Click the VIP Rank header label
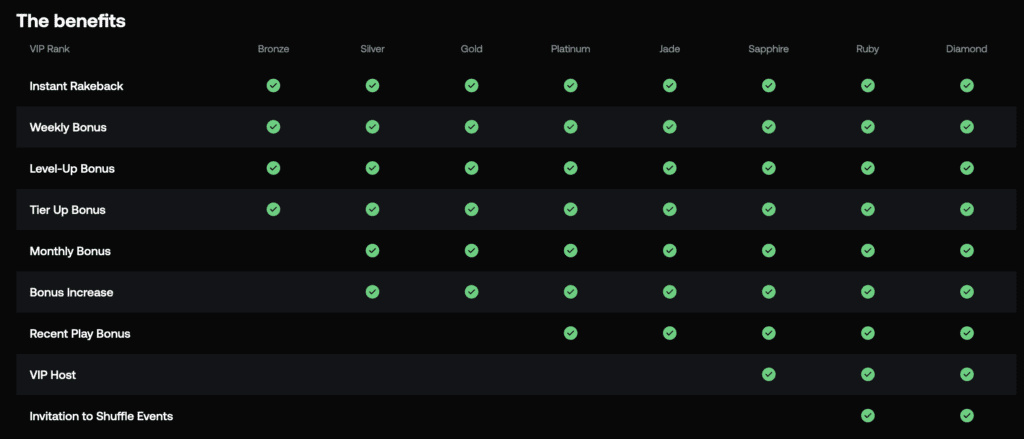Viewport: 1024px width, 439px height. click(x=50, y=49)
